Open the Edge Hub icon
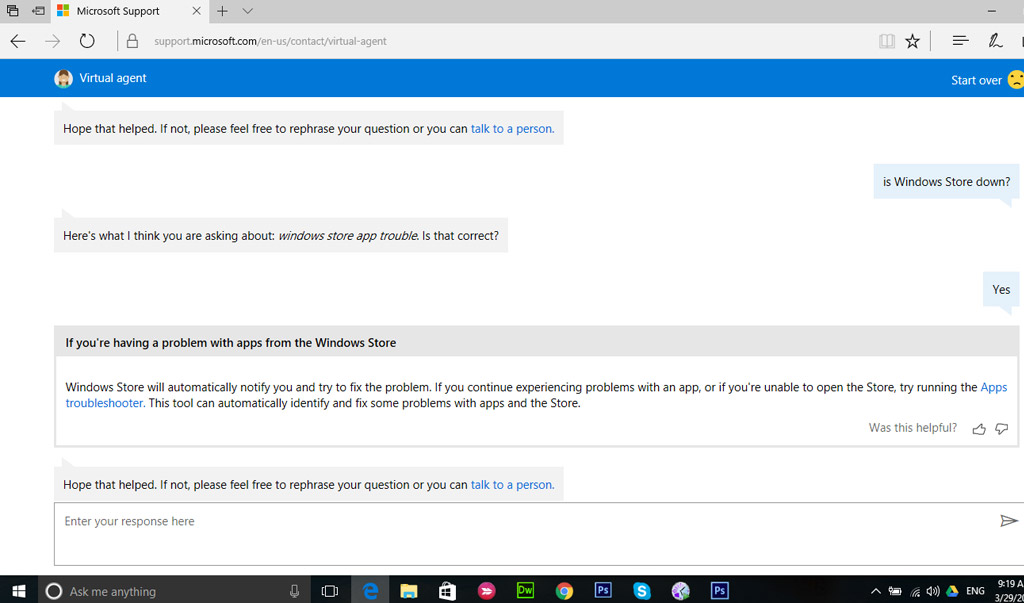1024x603 pixels. (x=960, y=41)
